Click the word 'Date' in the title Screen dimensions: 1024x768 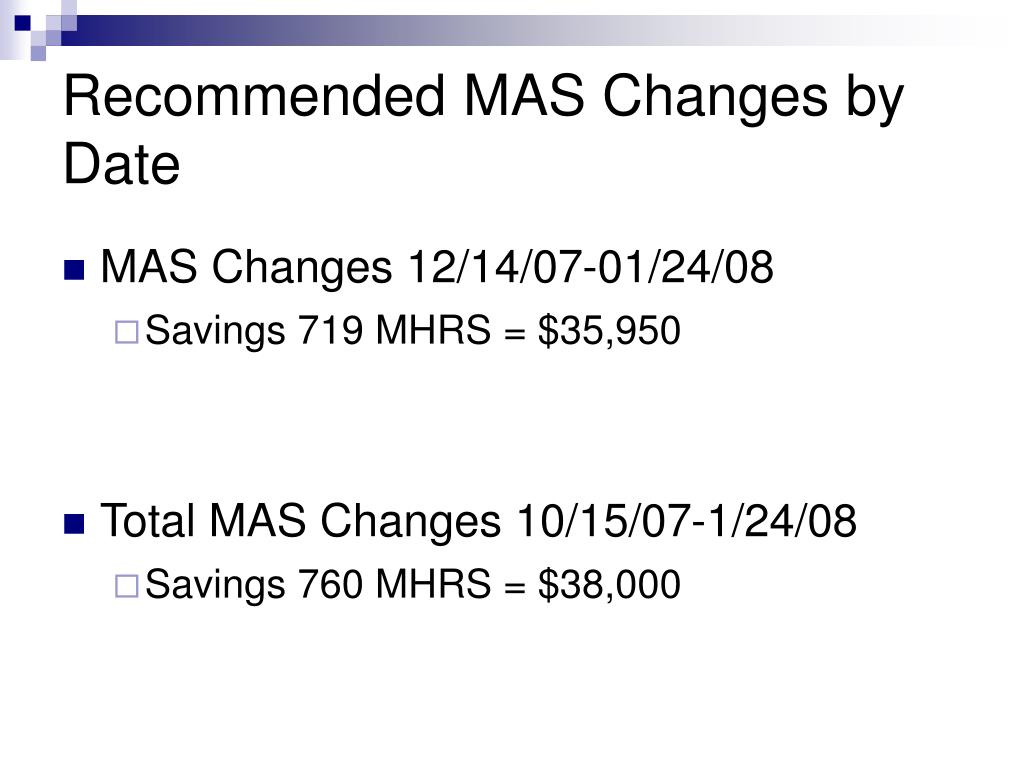(x=121, y=163)
